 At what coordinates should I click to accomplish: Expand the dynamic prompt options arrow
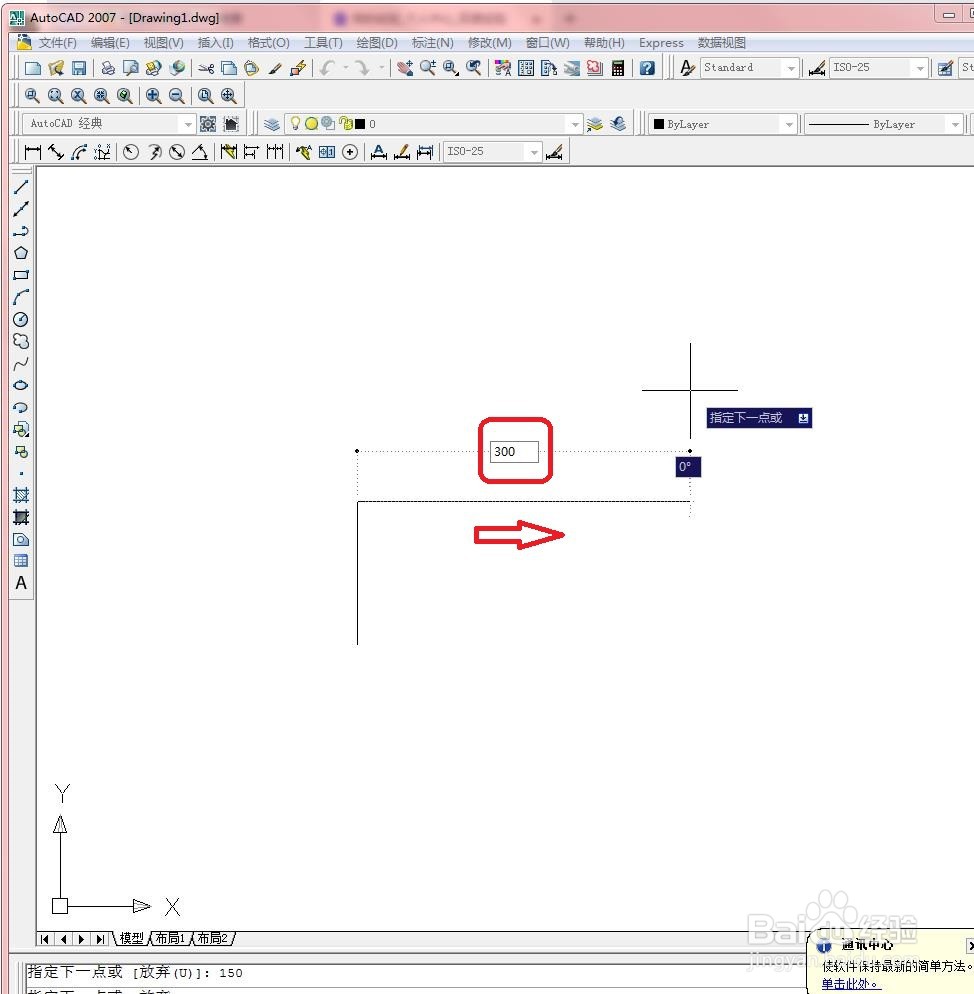[803, 418]
